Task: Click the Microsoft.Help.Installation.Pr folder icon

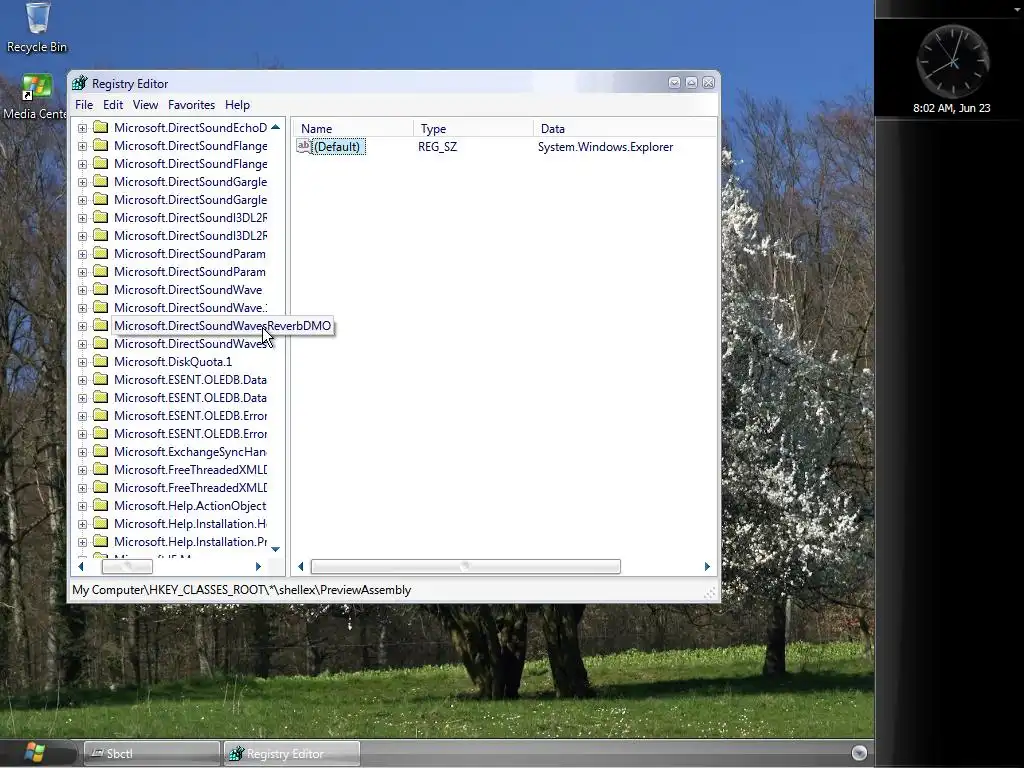Action: (101, 541)
